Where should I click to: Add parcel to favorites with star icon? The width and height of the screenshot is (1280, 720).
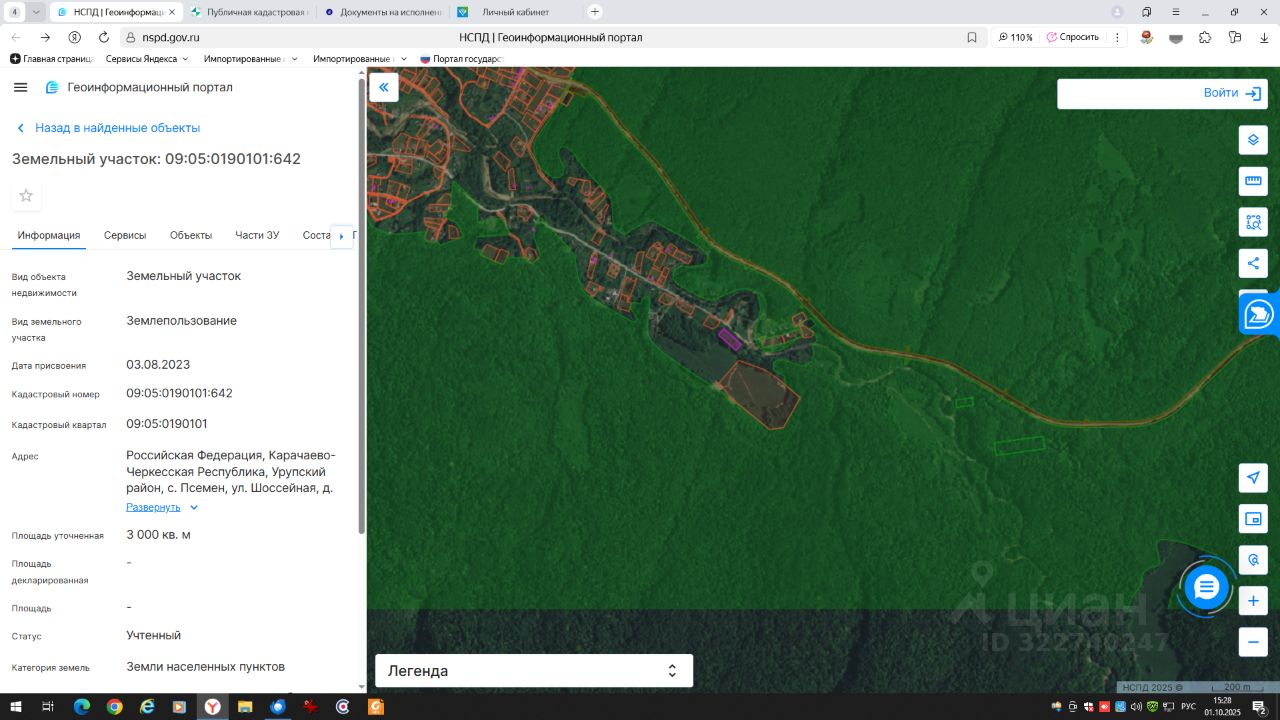[x=26, y=196]
